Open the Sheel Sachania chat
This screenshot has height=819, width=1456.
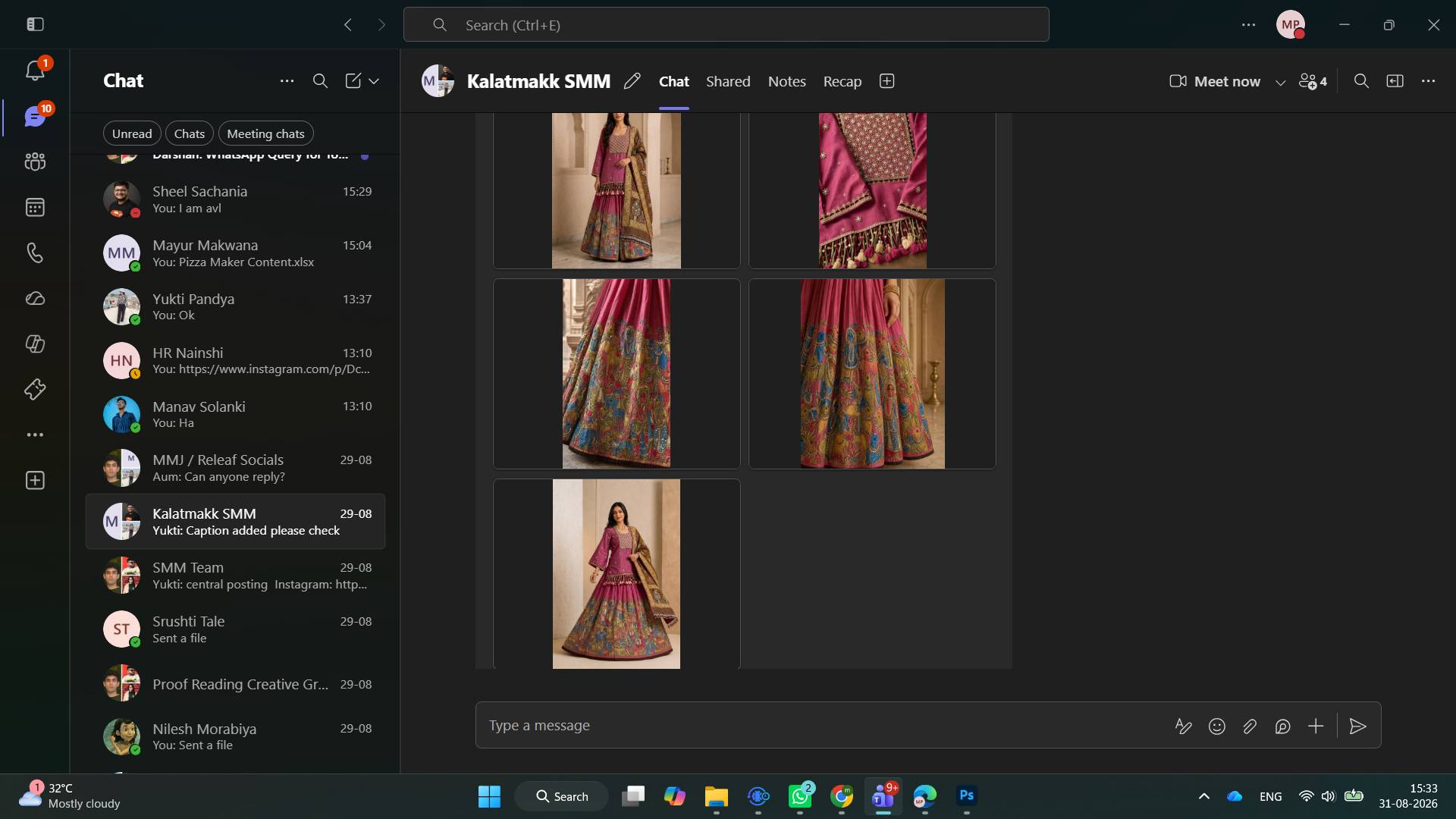click(x=235, y=199)
